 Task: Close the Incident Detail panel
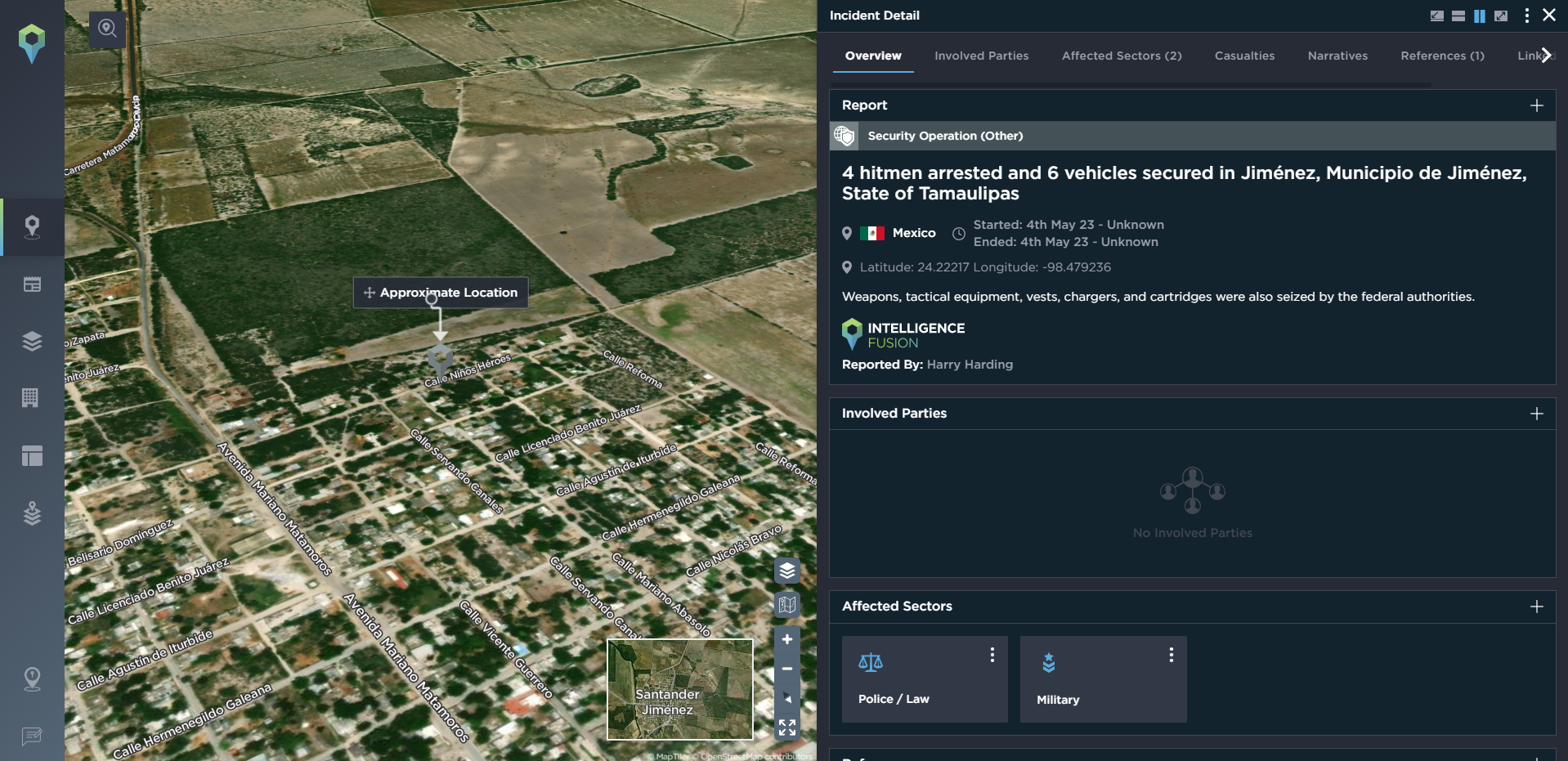(1549, 15)
